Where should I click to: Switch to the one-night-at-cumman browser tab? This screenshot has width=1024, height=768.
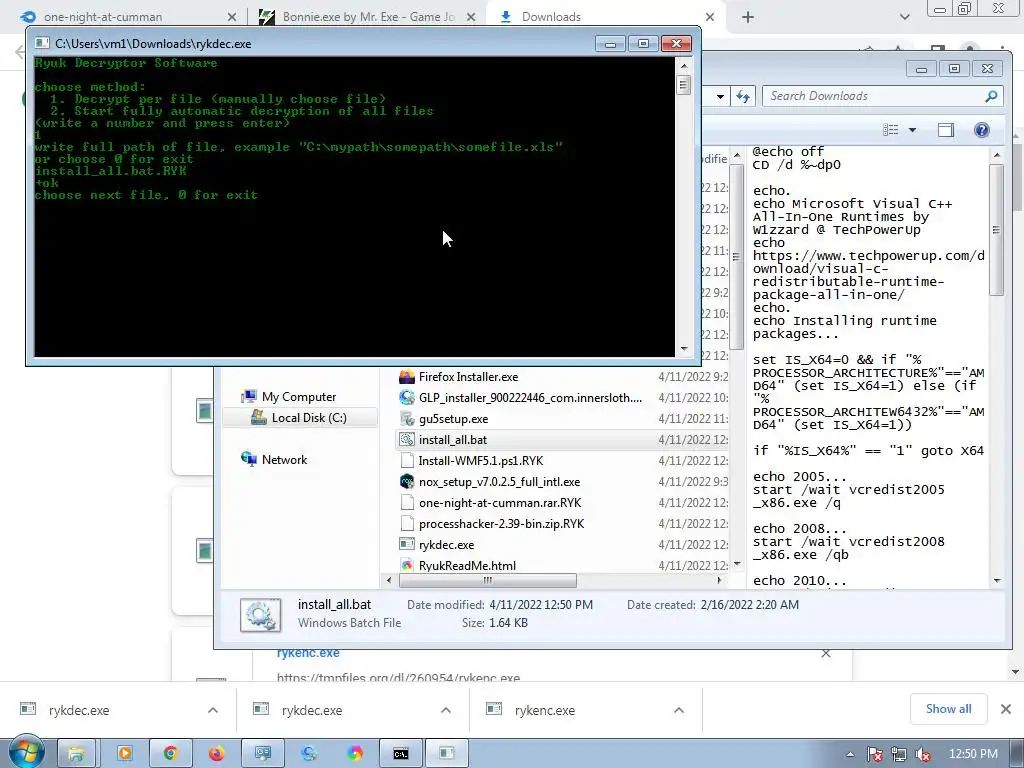[103, 16]
